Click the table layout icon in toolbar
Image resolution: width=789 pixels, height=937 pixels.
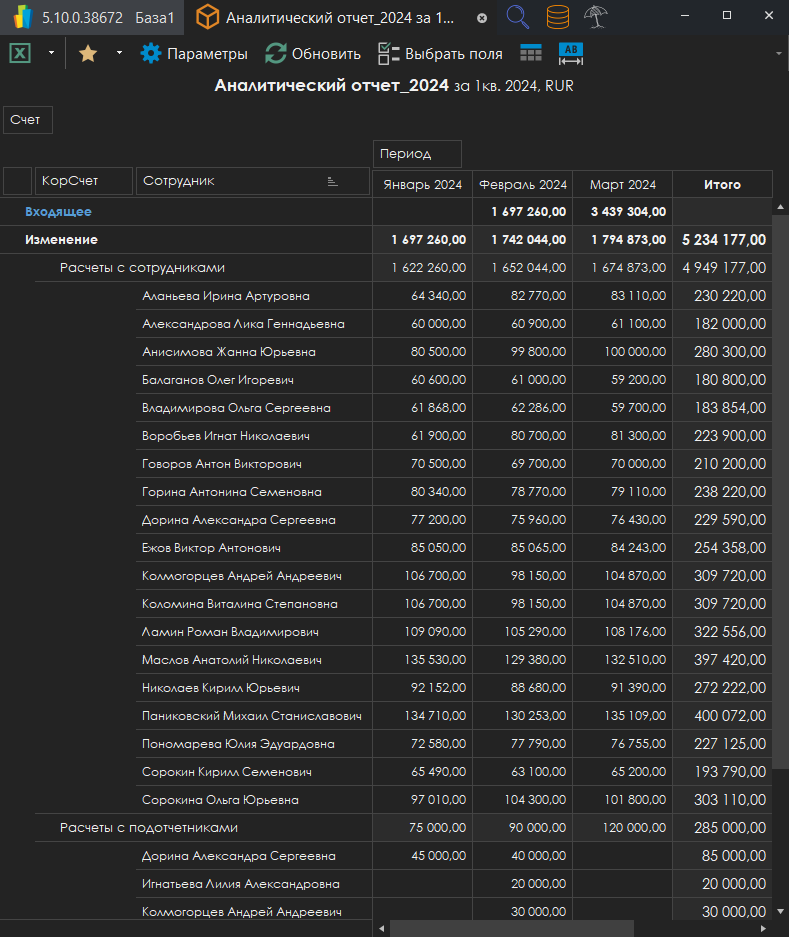click(531, 54)
